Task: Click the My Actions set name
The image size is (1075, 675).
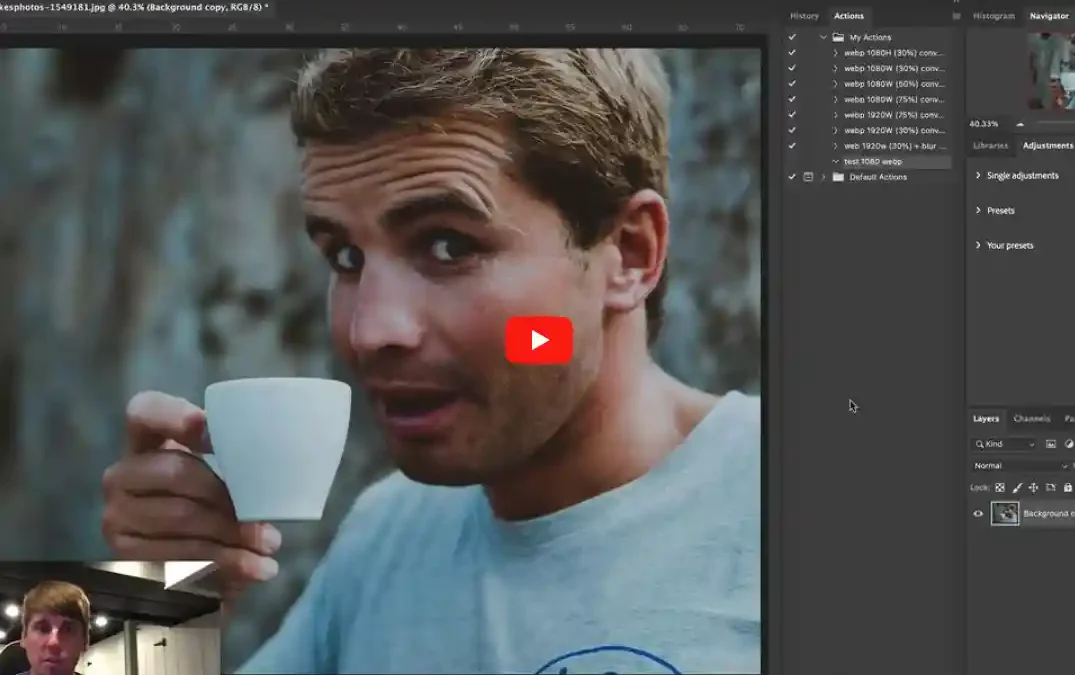Action: pyautogui.click(x=870, y=37)
